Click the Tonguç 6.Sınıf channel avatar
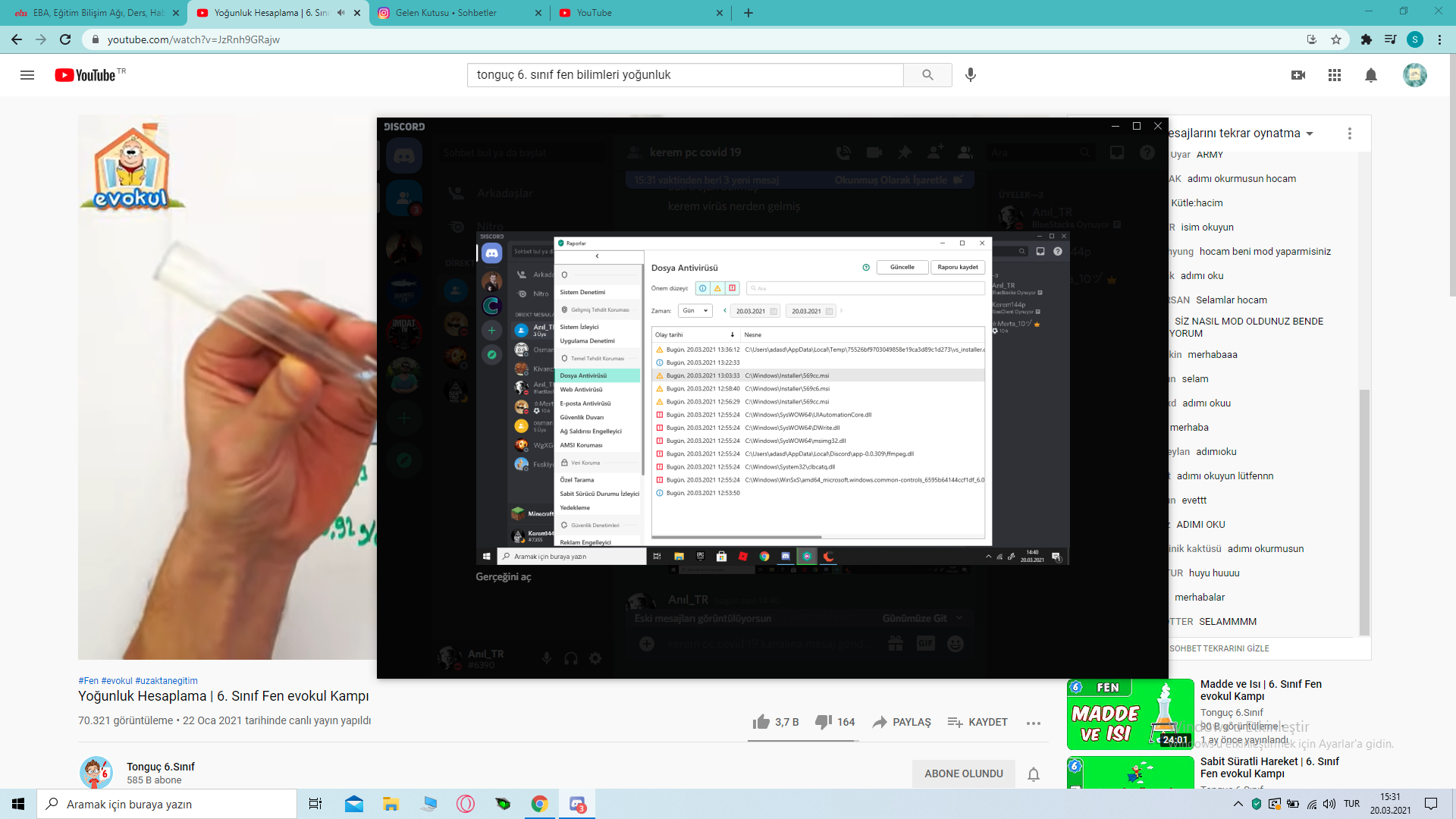 (x=96, y=772)
